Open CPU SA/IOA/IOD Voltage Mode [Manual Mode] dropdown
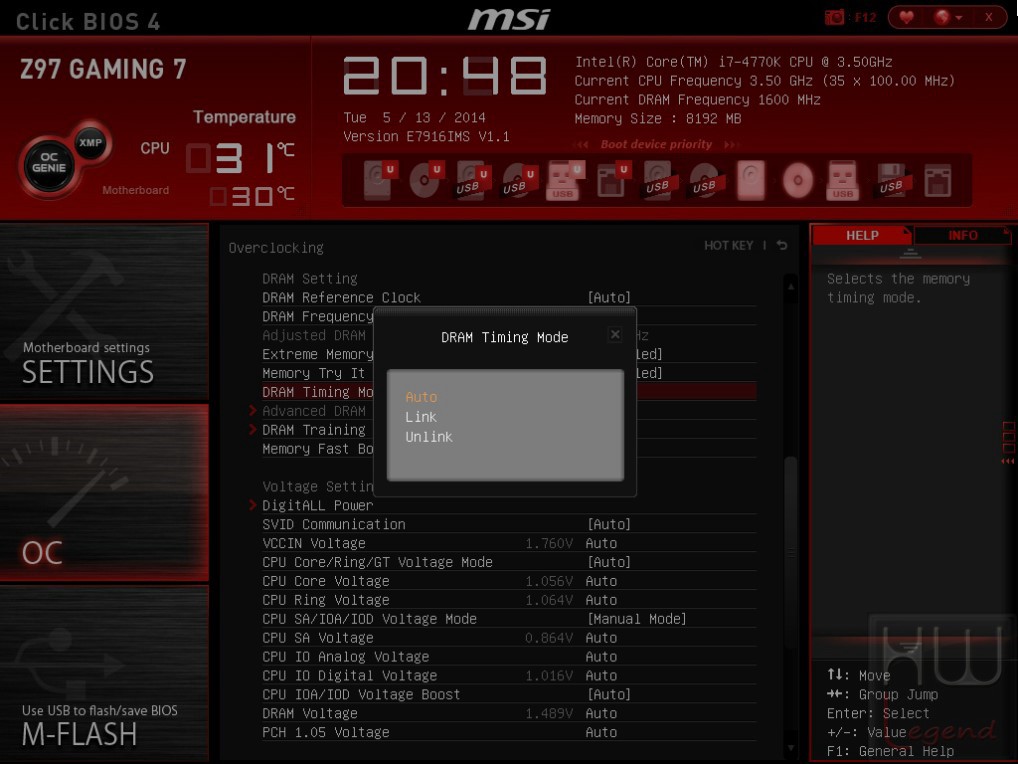 (637, 619)
